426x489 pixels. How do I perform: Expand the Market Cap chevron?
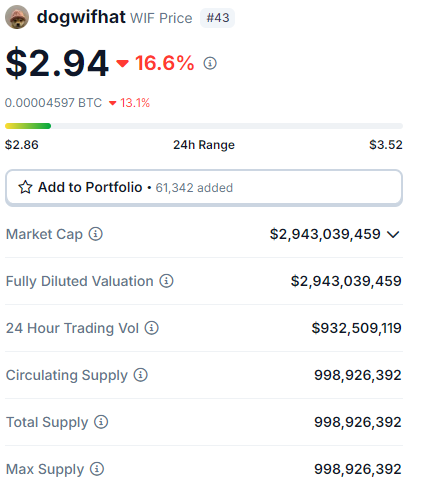(393, 235)
